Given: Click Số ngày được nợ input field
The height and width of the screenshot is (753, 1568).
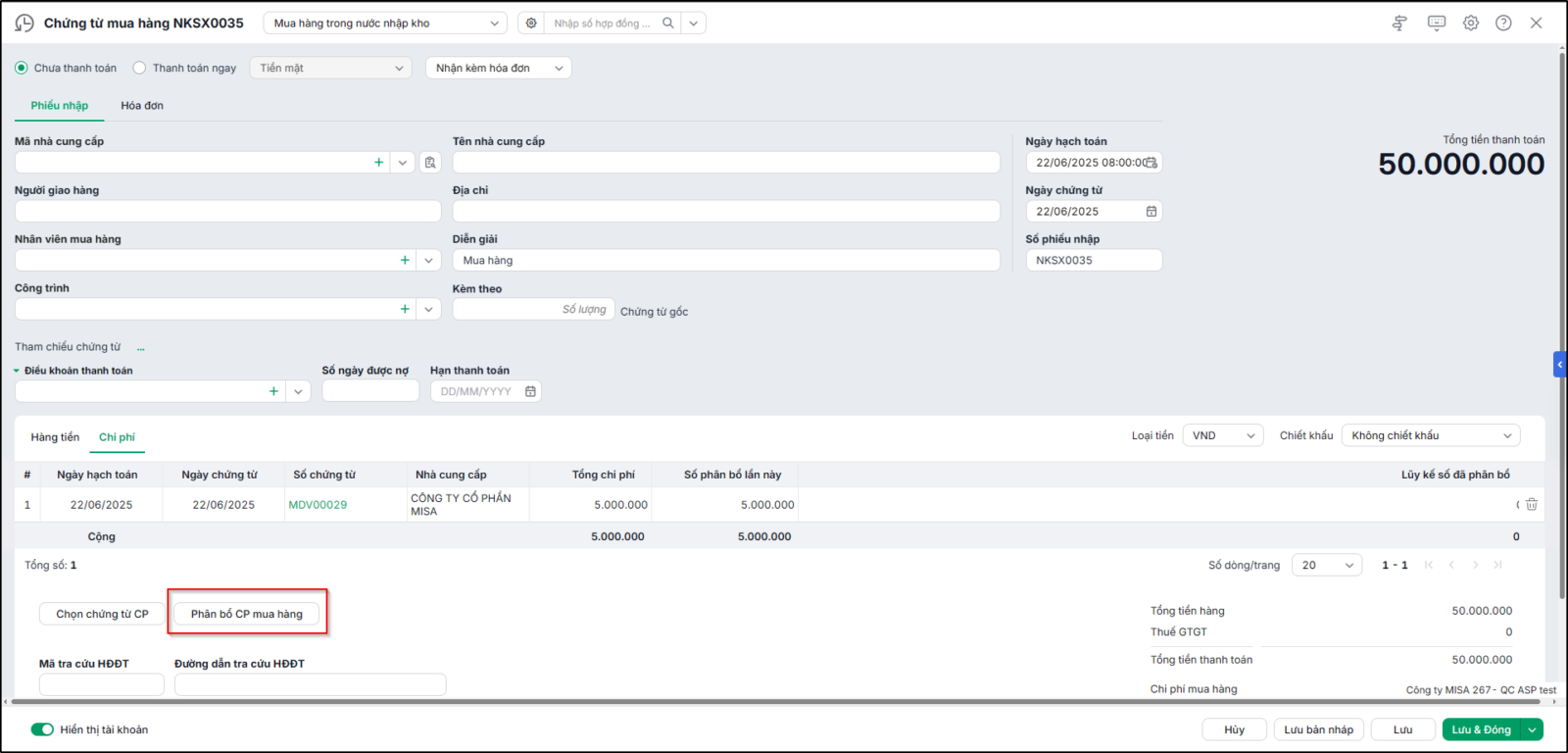Looking at the screenshot, I should pyautogui.click(x=370, y=391).
